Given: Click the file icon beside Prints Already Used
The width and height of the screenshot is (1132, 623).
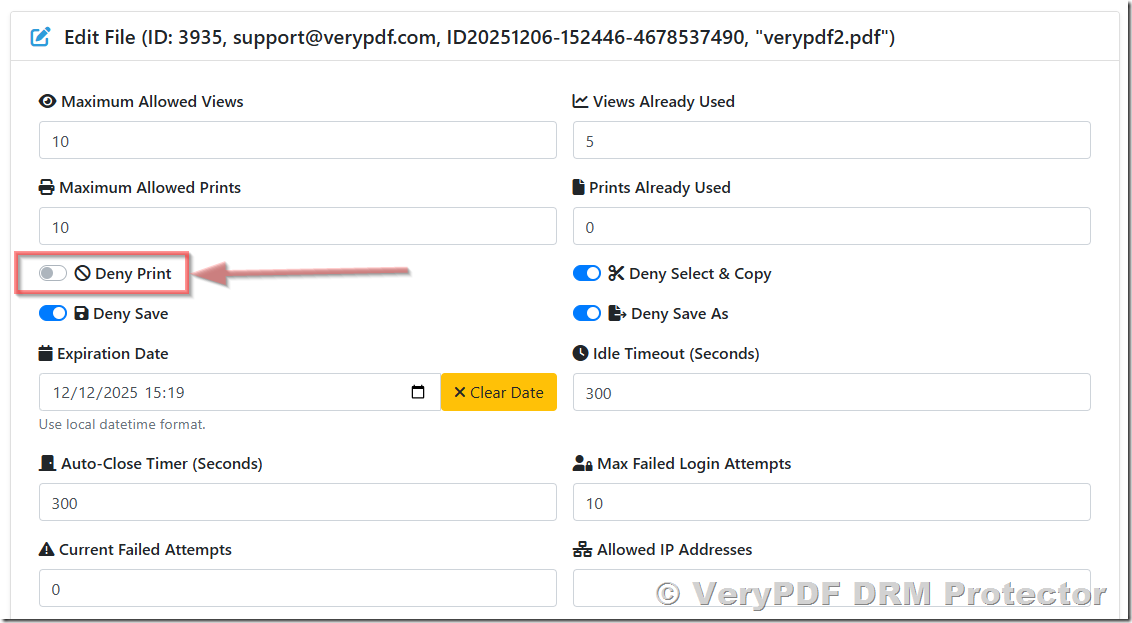Looking at the screenshot, I should (x=580, y=187).
